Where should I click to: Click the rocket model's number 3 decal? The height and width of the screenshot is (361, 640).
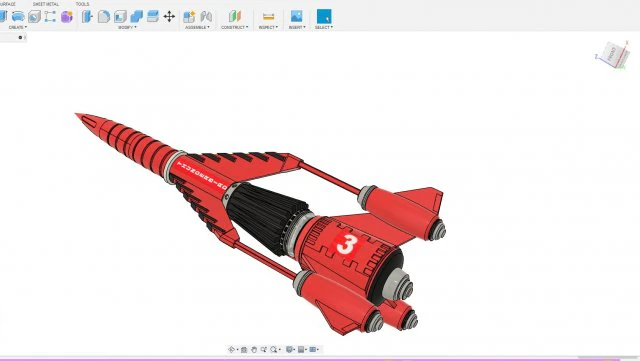346,244
